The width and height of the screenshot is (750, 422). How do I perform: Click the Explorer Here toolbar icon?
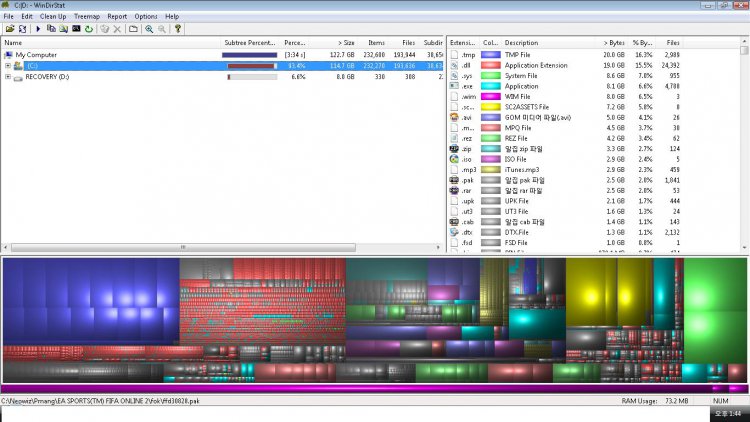pyautogui.click(x=63, y=29)
